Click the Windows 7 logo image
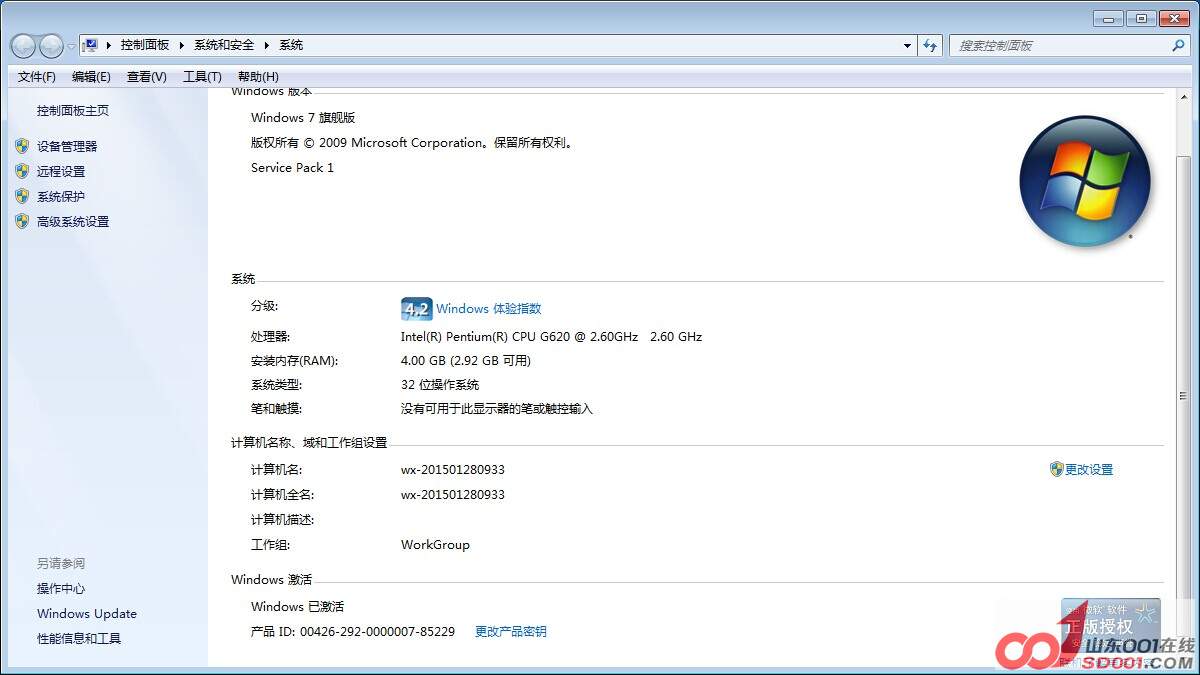Image resolution: width=1200 pixels, height=675 pixels. 1085,181
